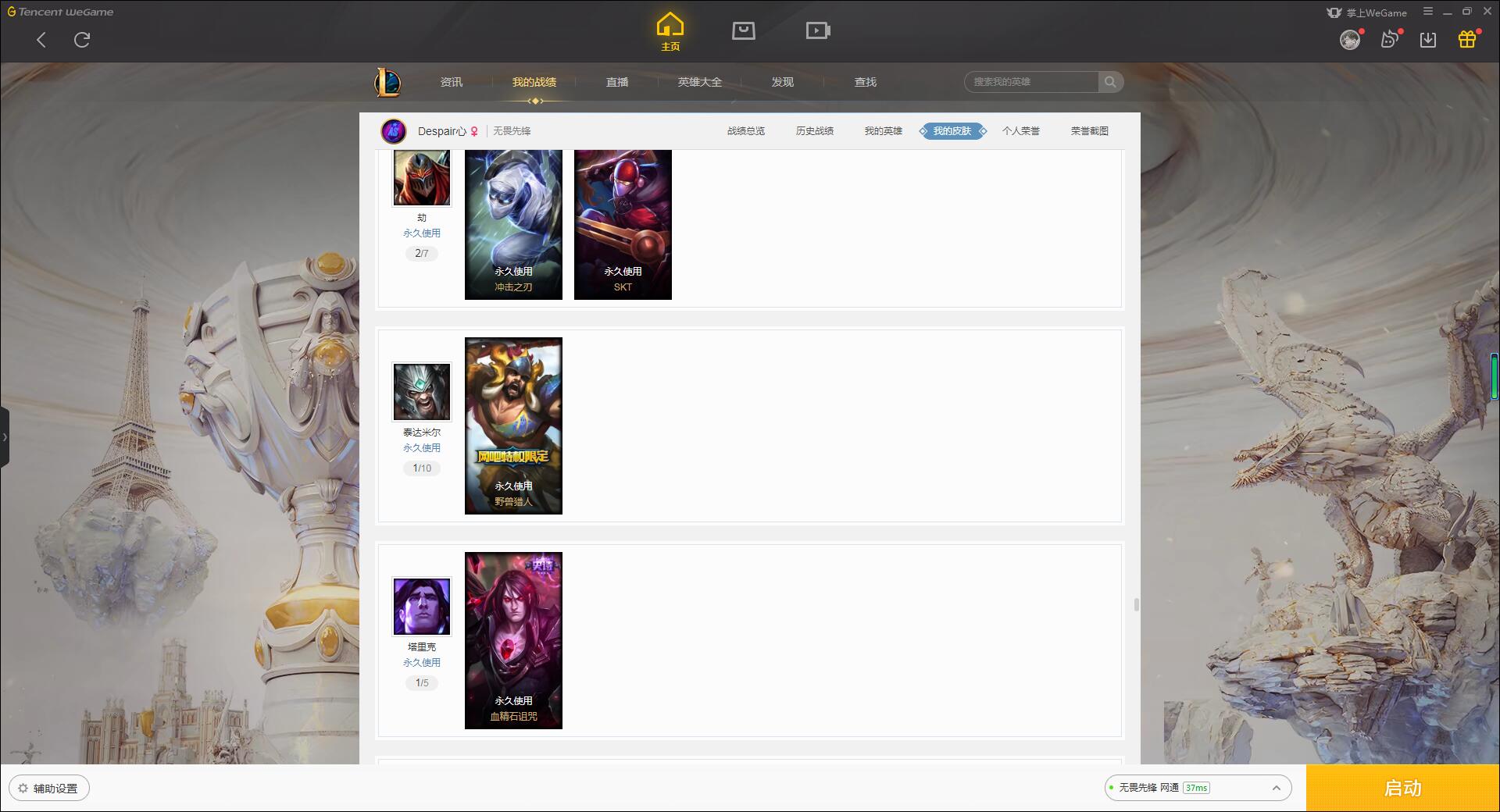Click the 2/7 skin count badge
The width and height of the screenshot is (1500, 812).
pyautogui.click(x=422, y=253)
